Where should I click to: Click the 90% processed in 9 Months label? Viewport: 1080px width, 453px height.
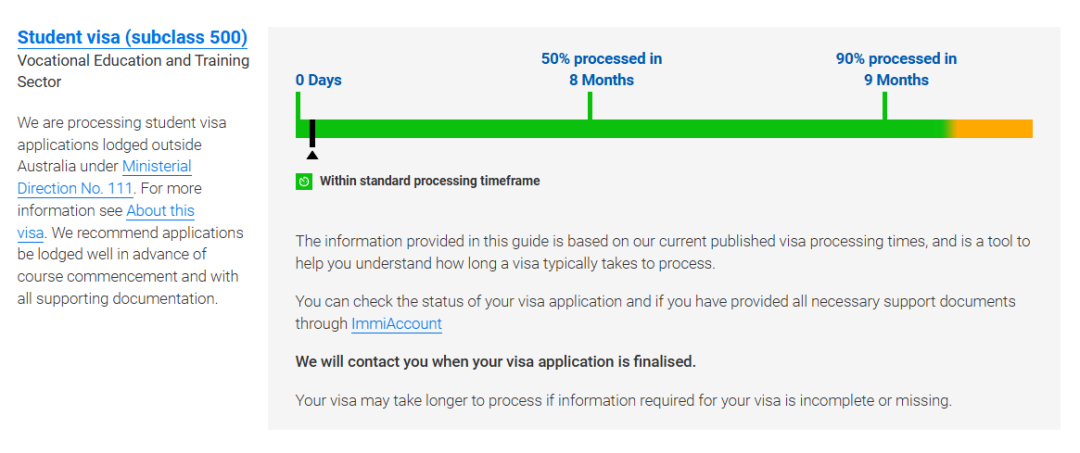[896, 70]
